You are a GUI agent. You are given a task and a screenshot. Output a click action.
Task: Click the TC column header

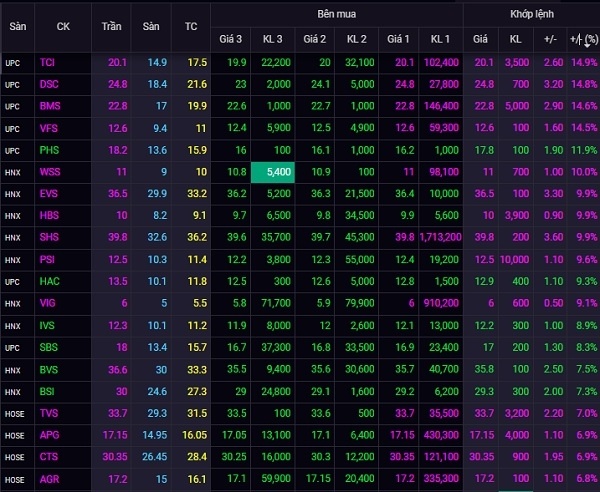click(191, 26)
